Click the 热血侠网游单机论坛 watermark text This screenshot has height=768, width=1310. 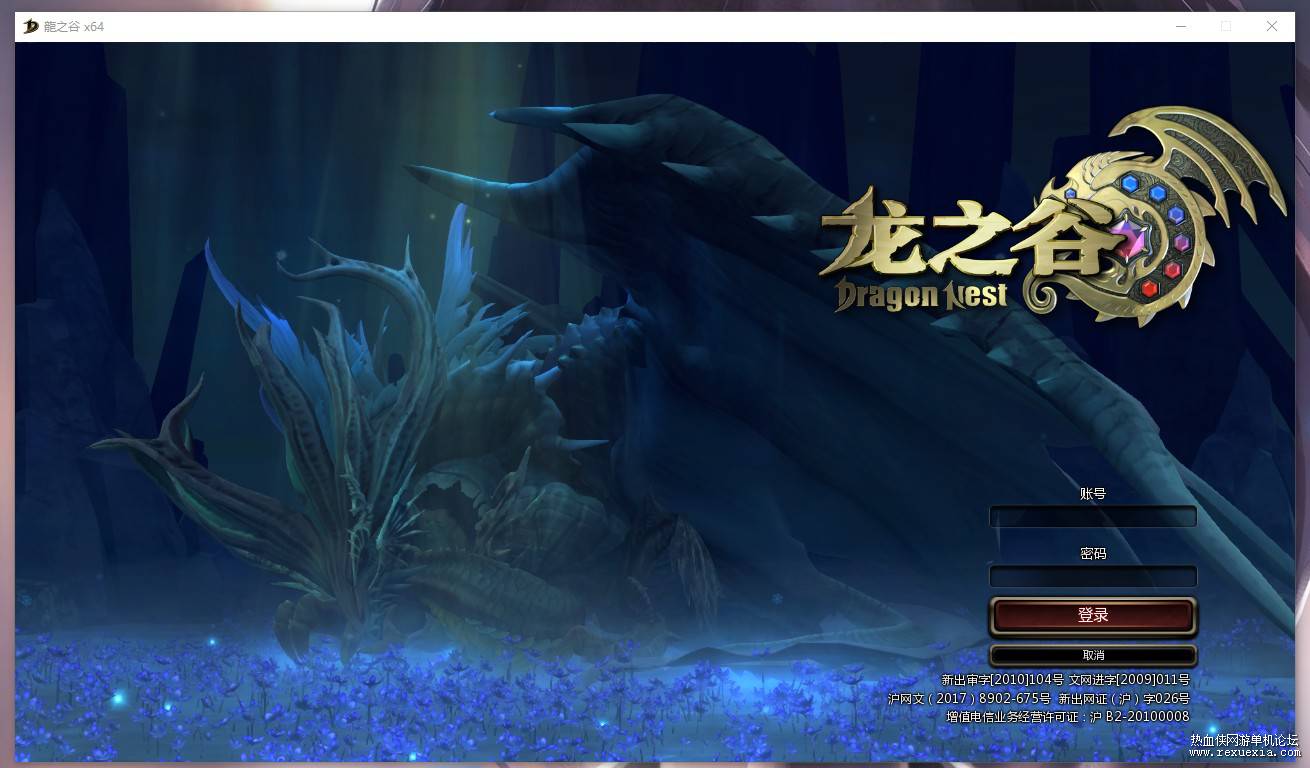point(1244,740)
